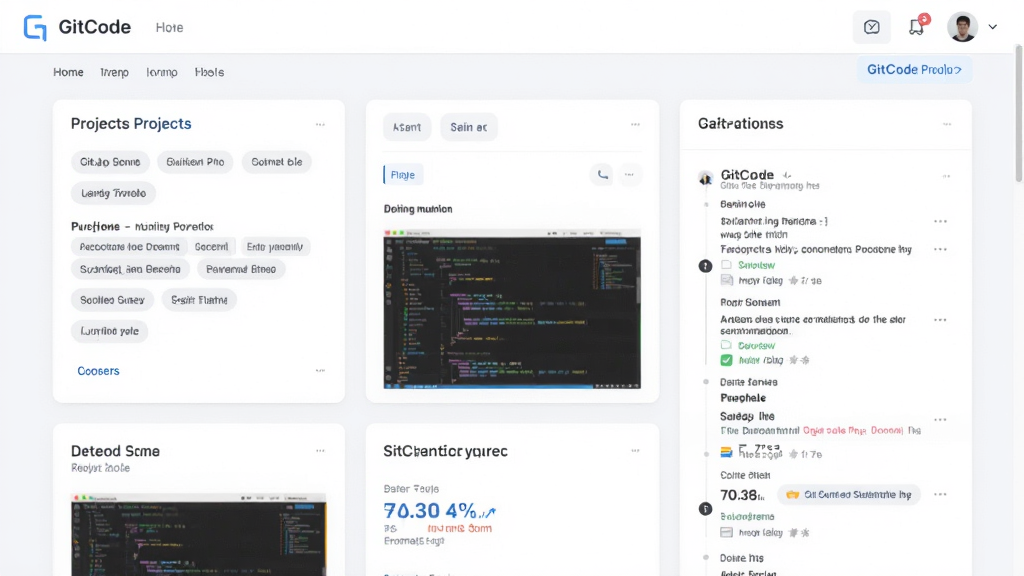Uncheck the green checked checkbox
Viewport: 1024px width, 576px height.
(x=726, y=360)
